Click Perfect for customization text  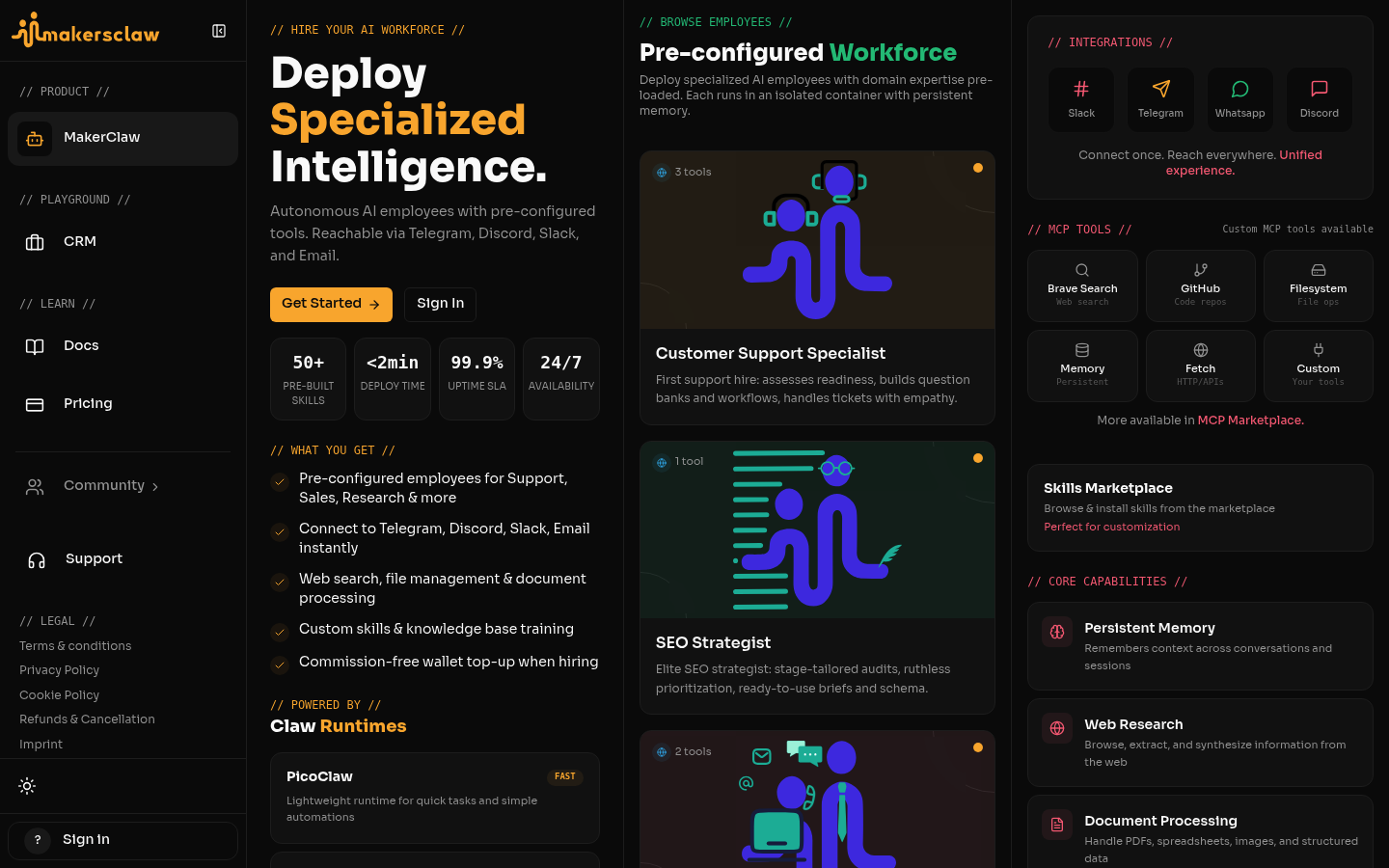point(1111,527)
